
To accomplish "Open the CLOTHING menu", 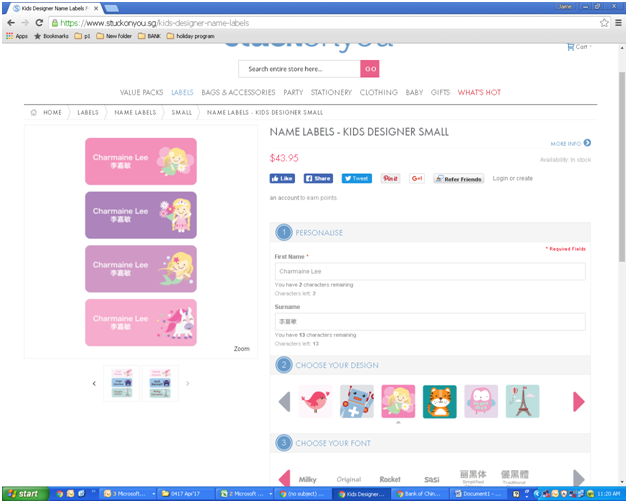I will pyautogui.click(x=379, y=93).
